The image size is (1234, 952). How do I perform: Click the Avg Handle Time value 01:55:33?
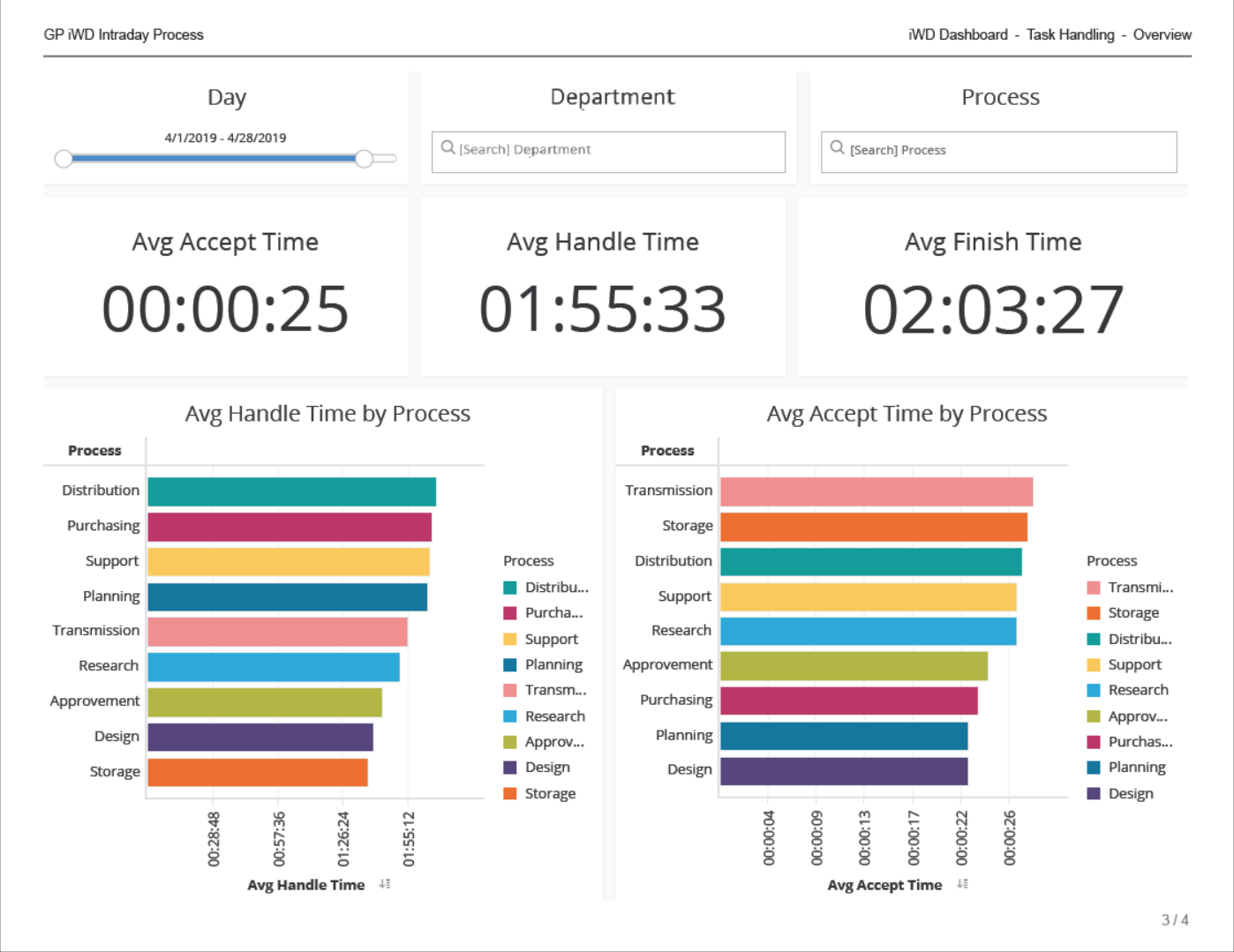602,310
